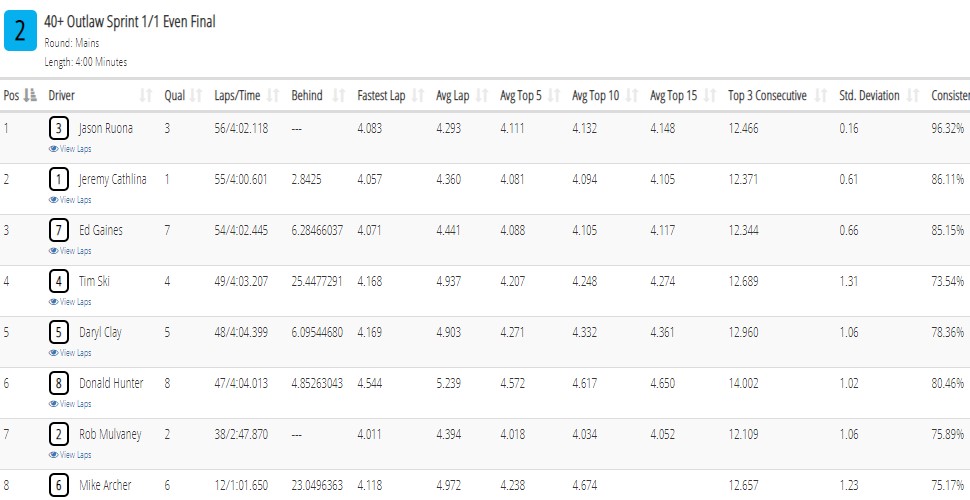
Task: Click the blue race number 2 badge
Action: (20, 31)
